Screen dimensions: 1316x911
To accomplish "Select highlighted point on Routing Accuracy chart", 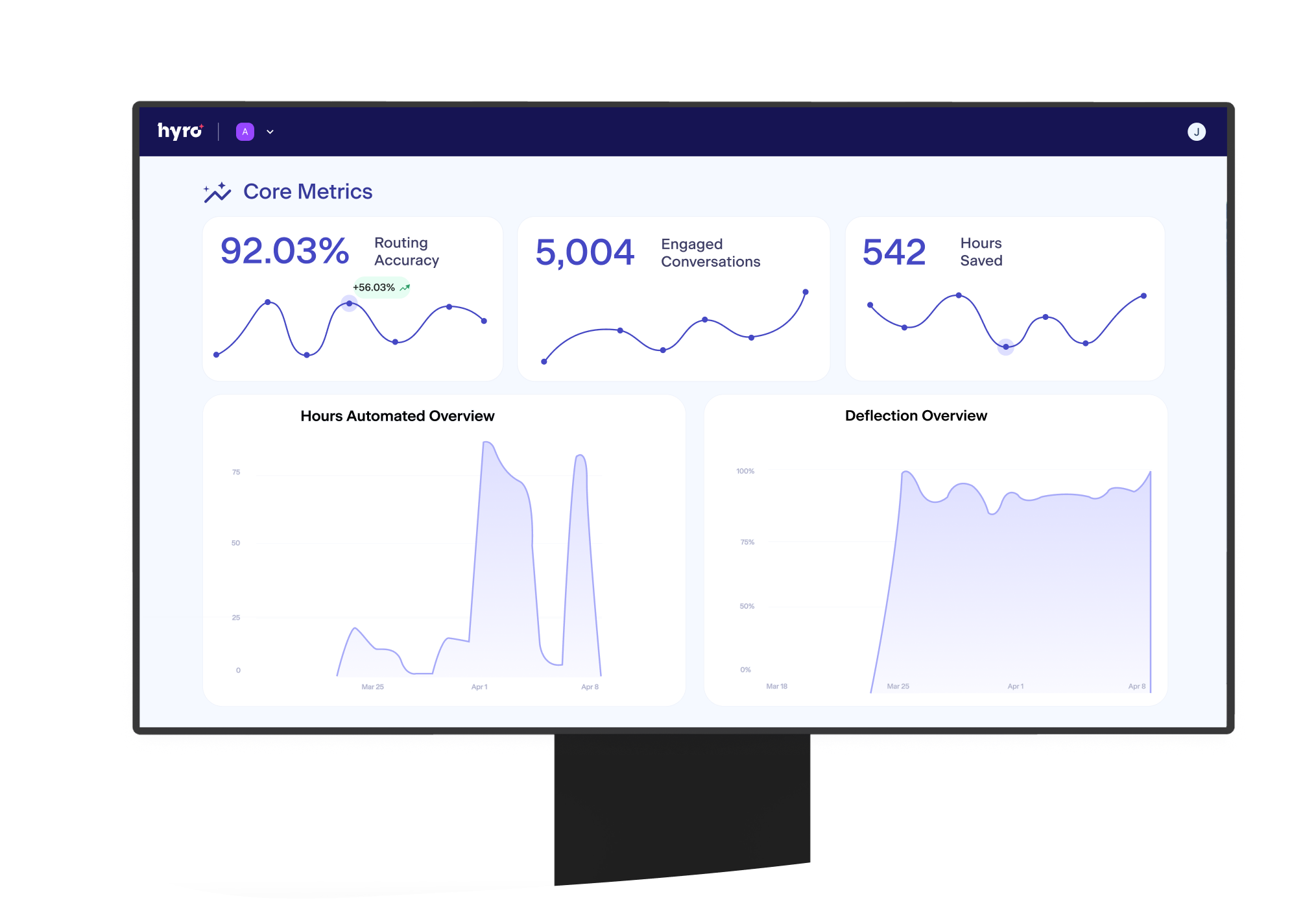I will [349, 303].
